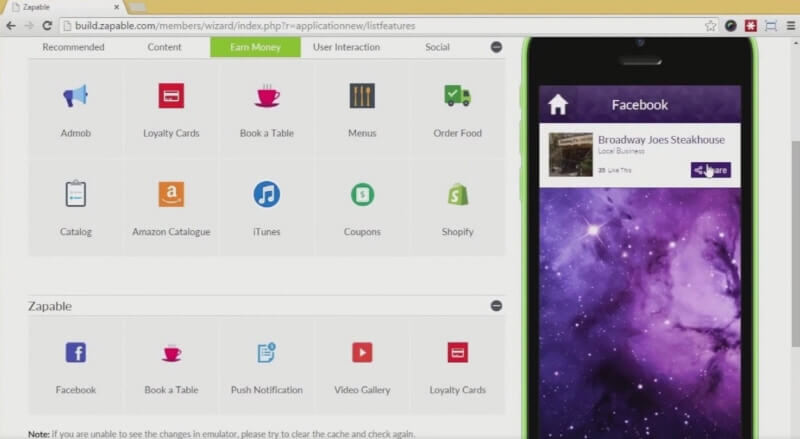This screenshot has width=800, height=439.
Task: Select the Admob megaphone feature icon
Action: tap(76, 96)
